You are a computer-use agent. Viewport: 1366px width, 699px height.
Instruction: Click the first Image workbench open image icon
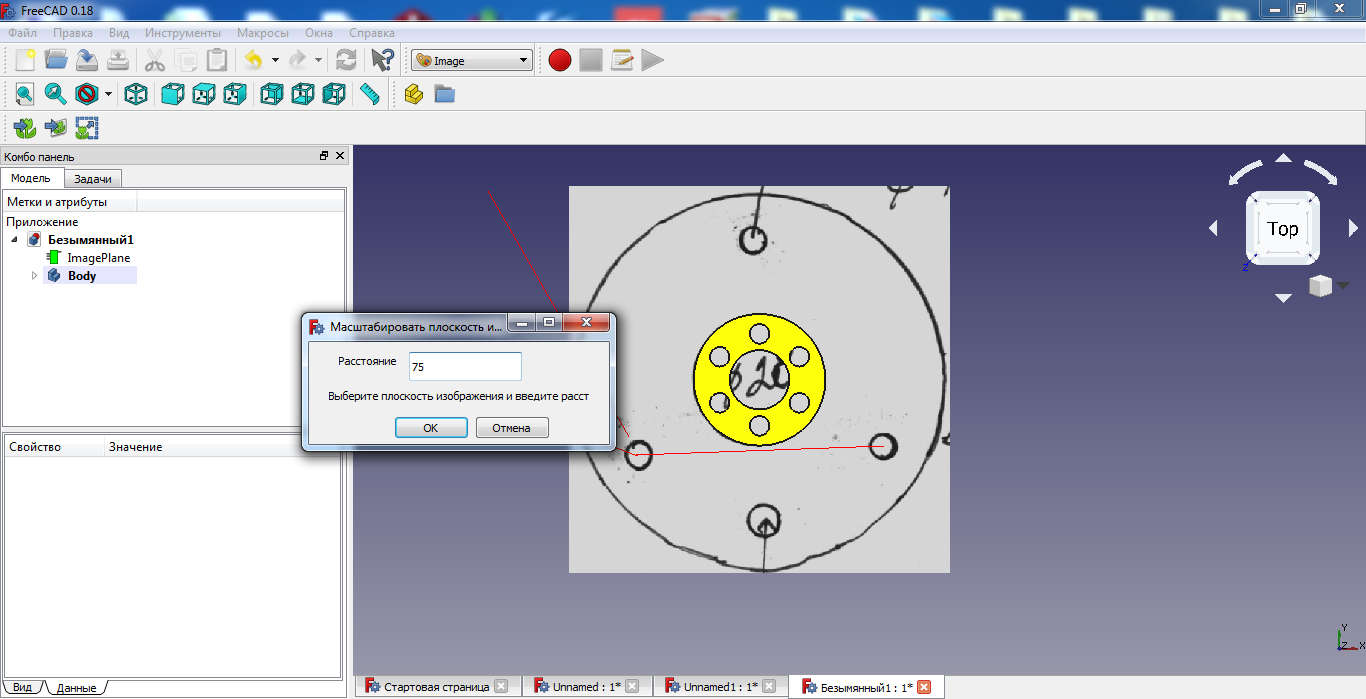point(25,128)
